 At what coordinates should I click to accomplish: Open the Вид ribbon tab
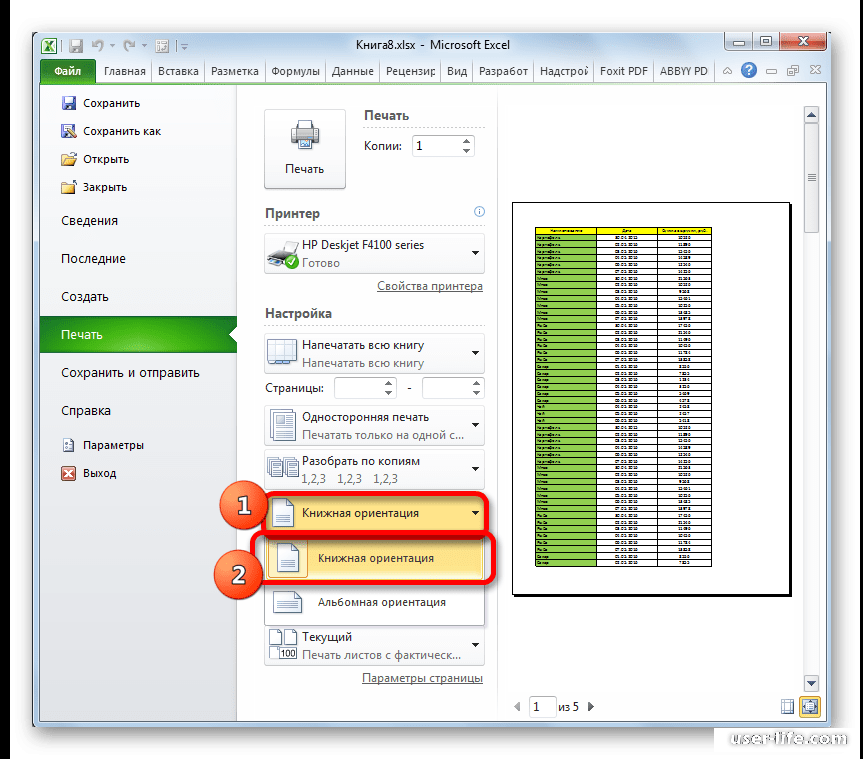(457, 71)
